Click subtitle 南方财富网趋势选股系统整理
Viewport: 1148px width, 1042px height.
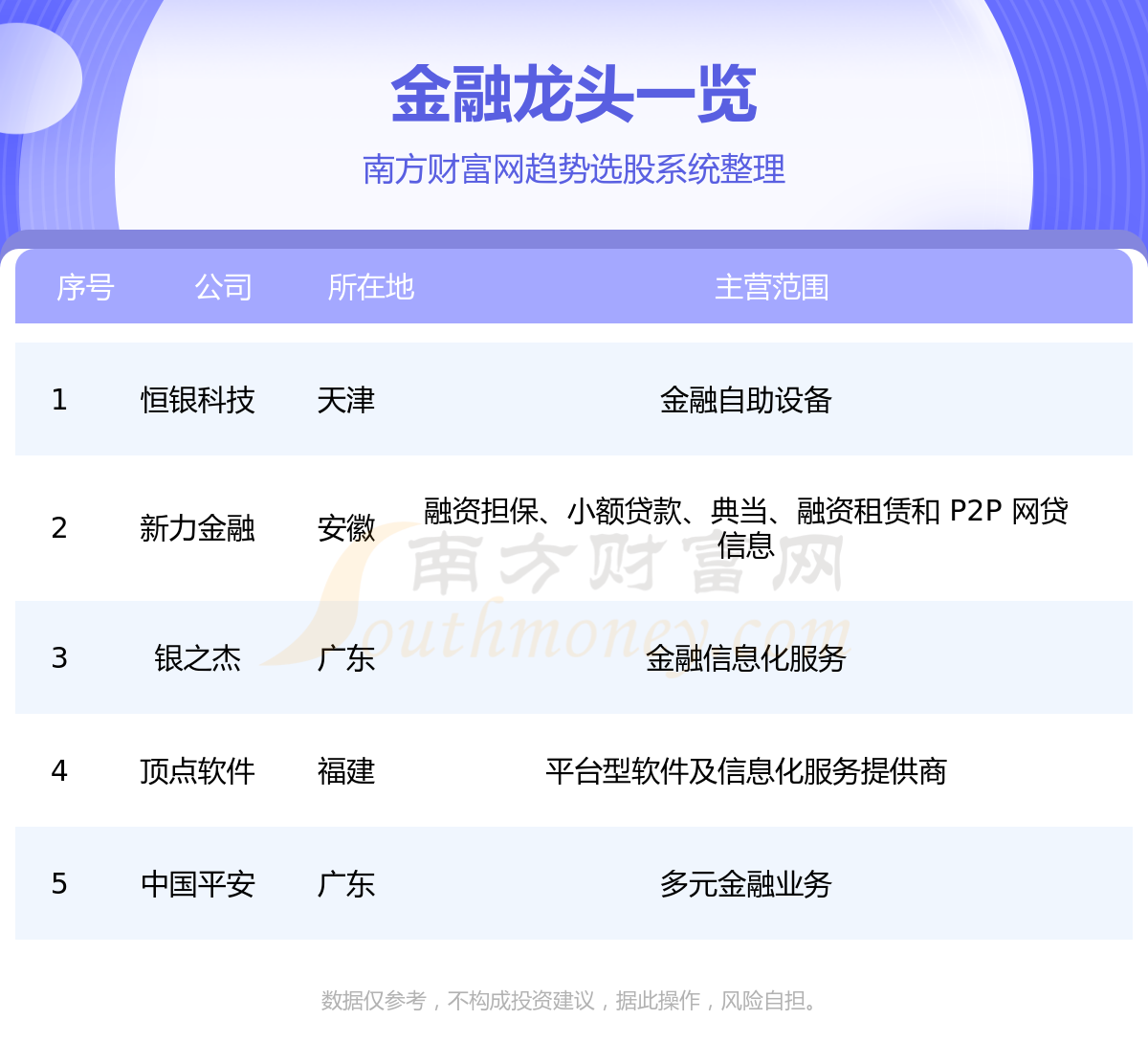point(574,169)
